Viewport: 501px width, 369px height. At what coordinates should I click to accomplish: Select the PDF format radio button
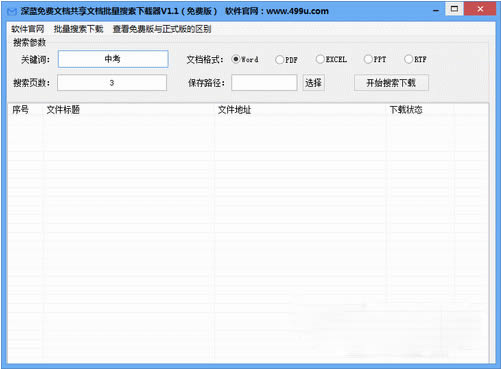pyautogui.click(x=280, y=60)
